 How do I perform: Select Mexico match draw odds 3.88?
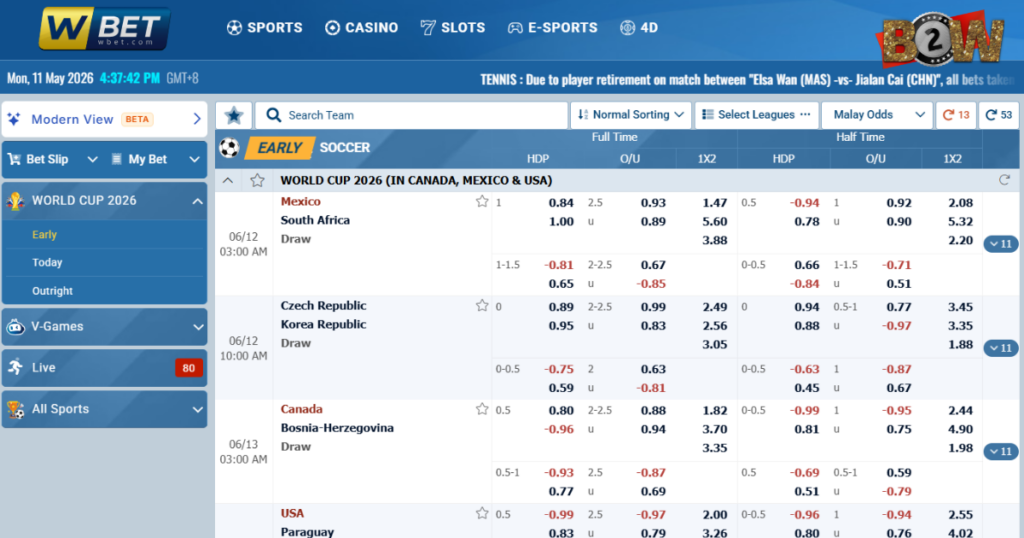click(x=714, y=241)
